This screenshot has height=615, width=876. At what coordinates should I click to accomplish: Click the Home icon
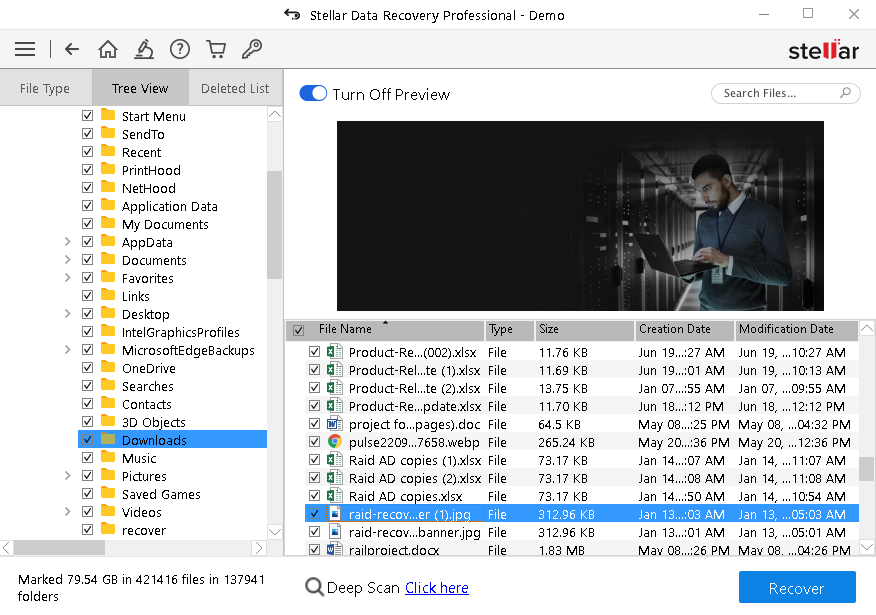pos(108,49)
